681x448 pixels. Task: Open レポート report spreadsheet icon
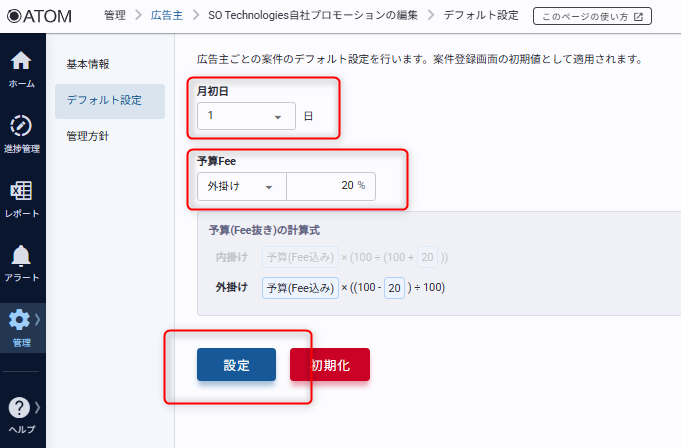pyautogui.click(x=21, y=191)
